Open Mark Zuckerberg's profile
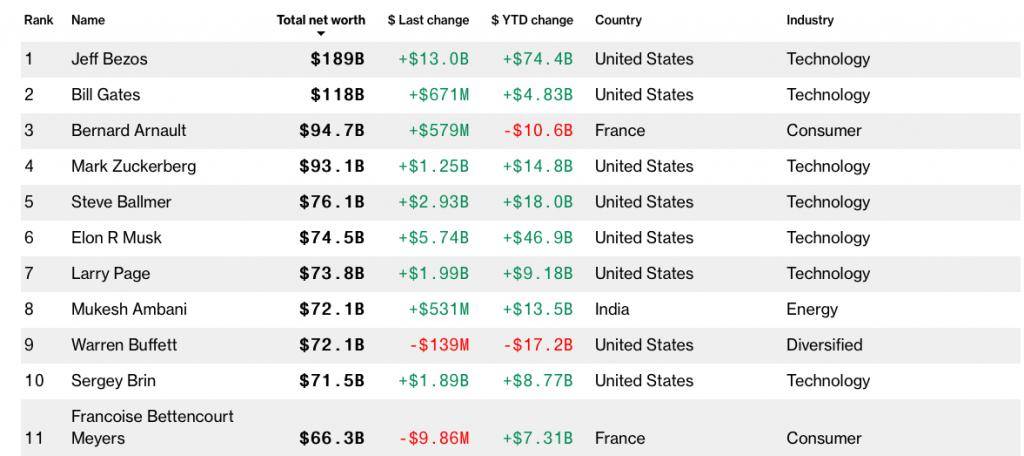Viewport: 1024px width, 456px height. click(x=133, y=166)
